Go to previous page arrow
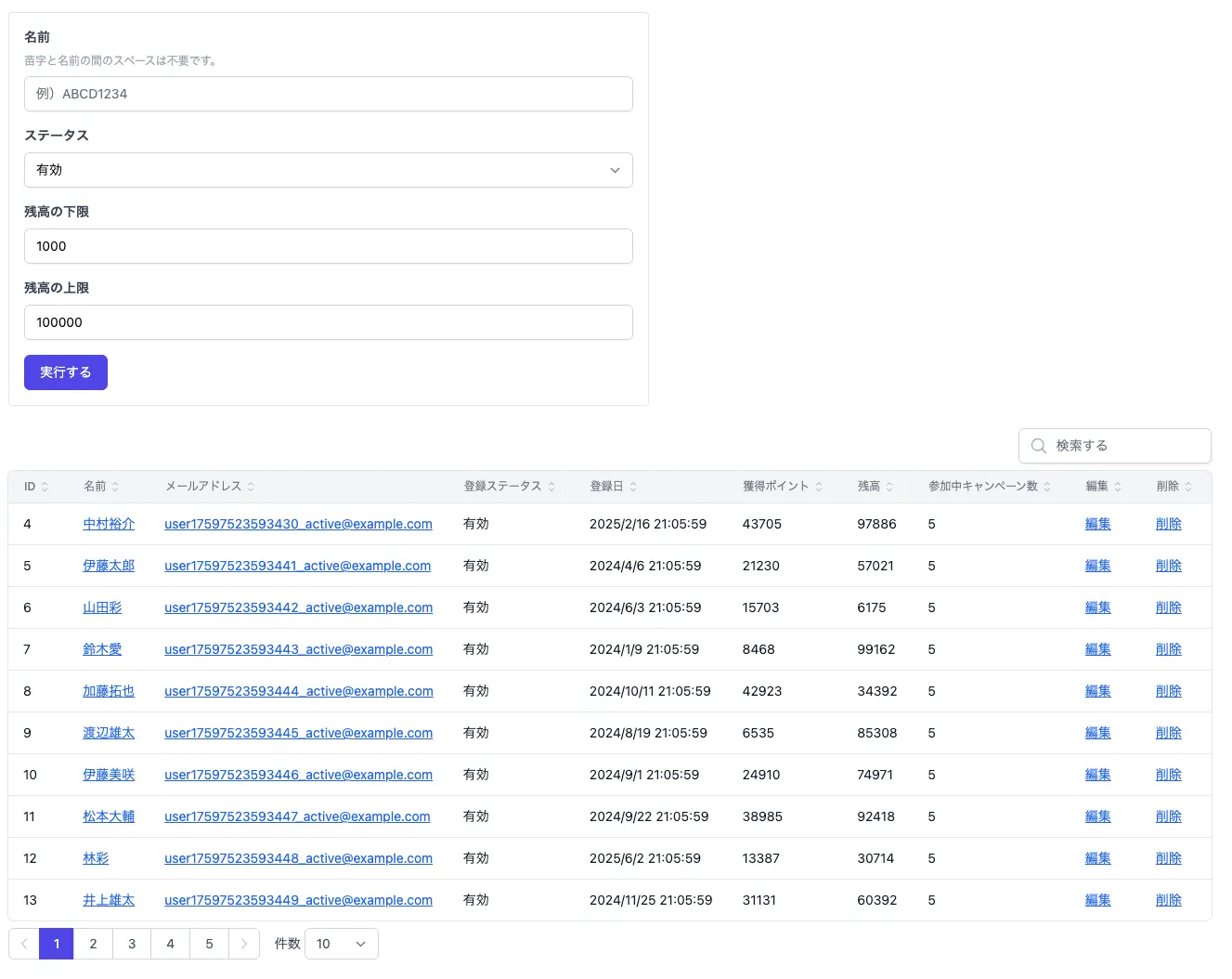1232x979 pixels. tap(24, 944)
